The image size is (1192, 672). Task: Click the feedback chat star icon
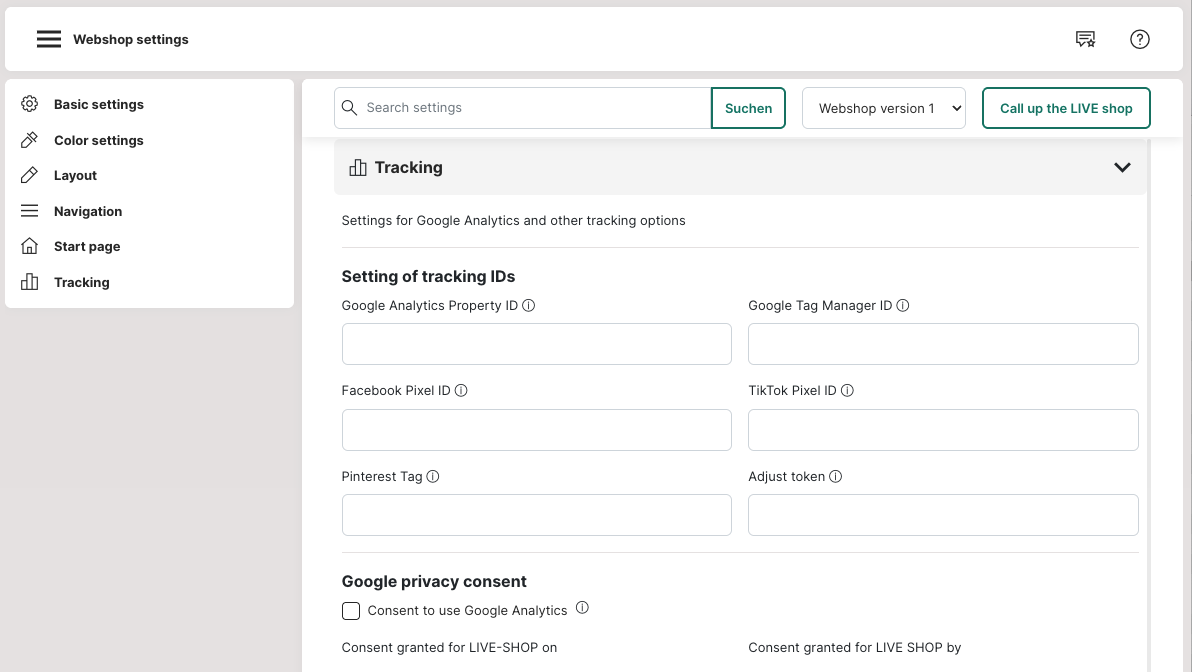pyautogui.click(x=1085, y=39)
